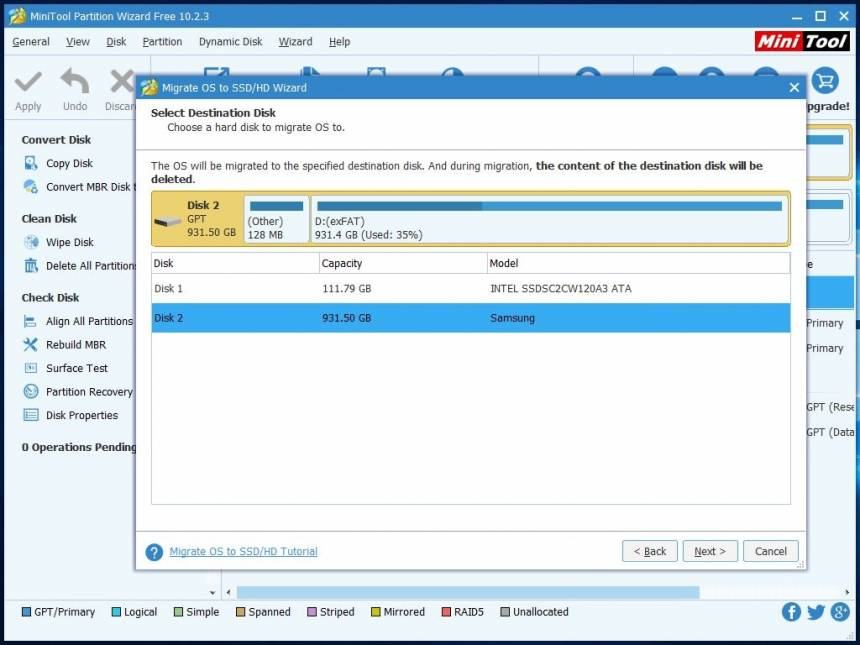The width and height of the screenshot is (860, 645).
Task: Click the Back button in wizard
Action: (x=650, y=551)
